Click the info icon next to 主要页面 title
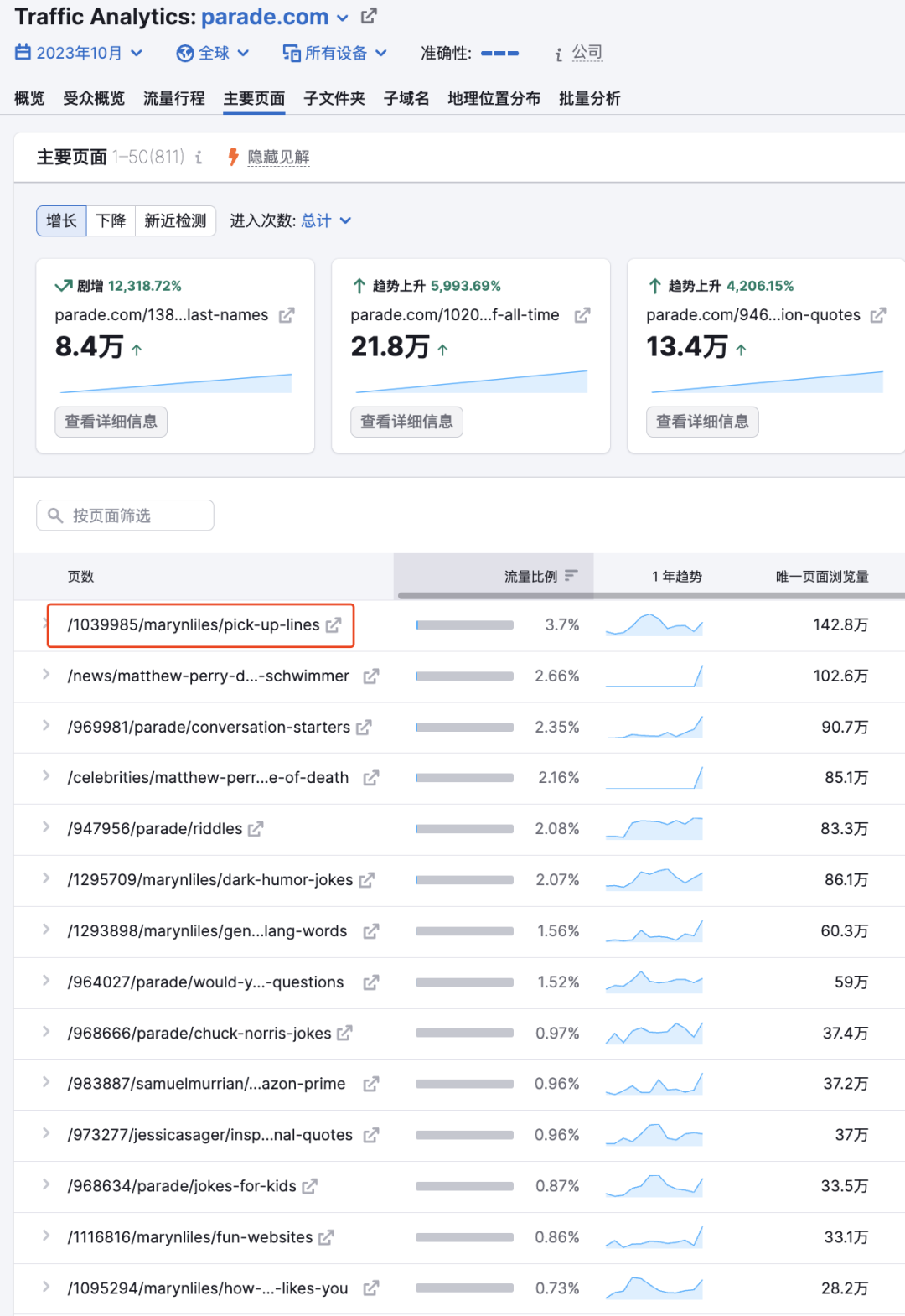 (x=199, y=157)
